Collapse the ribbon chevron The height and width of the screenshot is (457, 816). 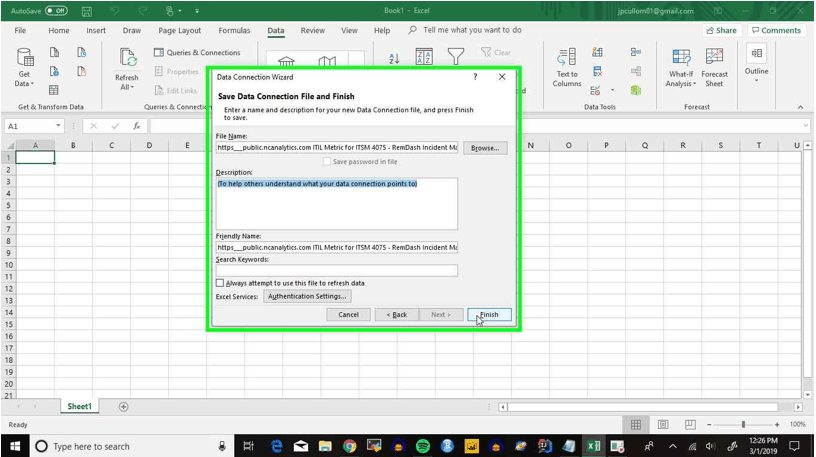[x=800, y=107]
